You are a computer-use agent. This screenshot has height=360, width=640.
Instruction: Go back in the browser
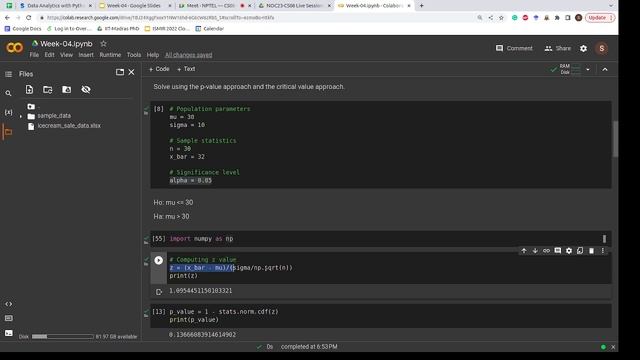point(7,18)
